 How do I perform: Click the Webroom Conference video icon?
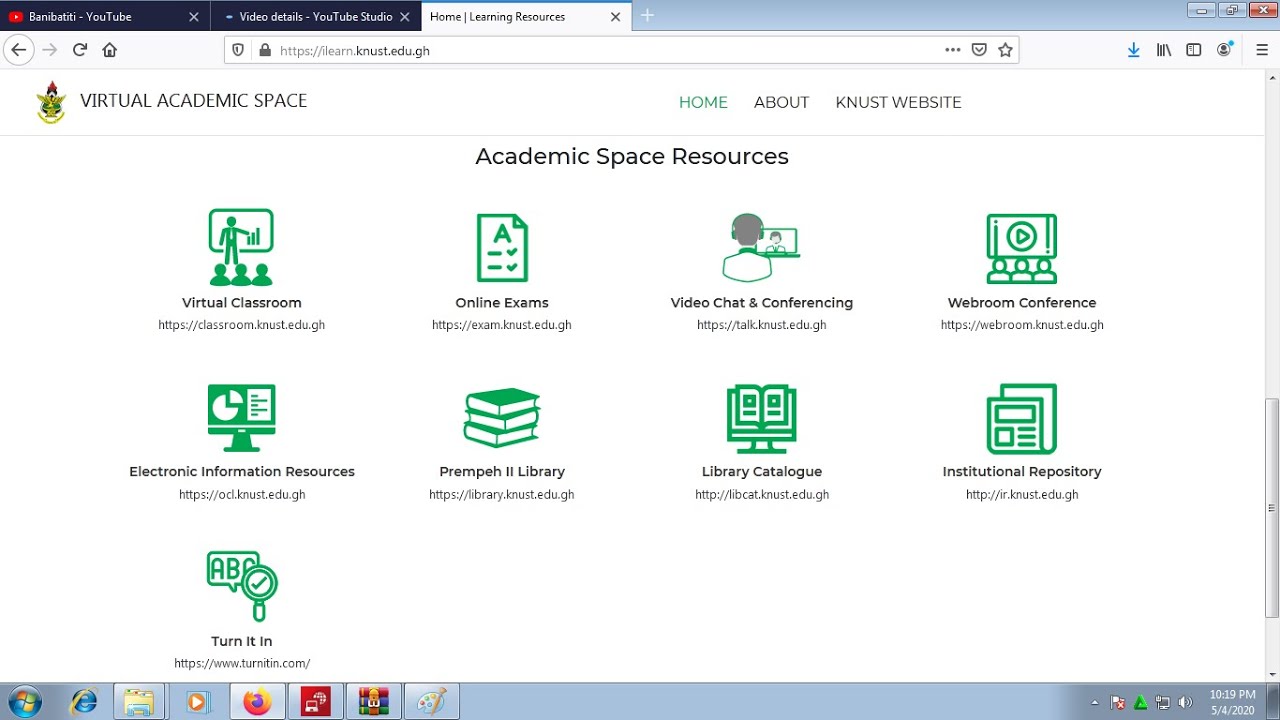1021,248
